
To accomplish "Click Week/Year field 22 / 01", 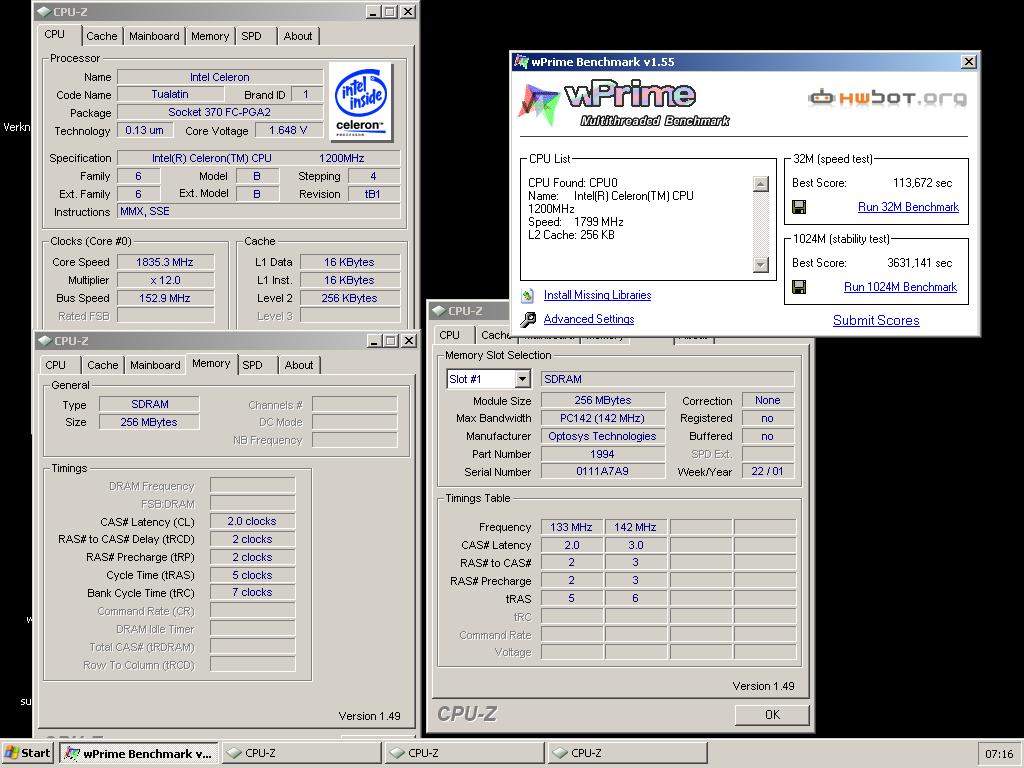I will [x=767, y=472].
